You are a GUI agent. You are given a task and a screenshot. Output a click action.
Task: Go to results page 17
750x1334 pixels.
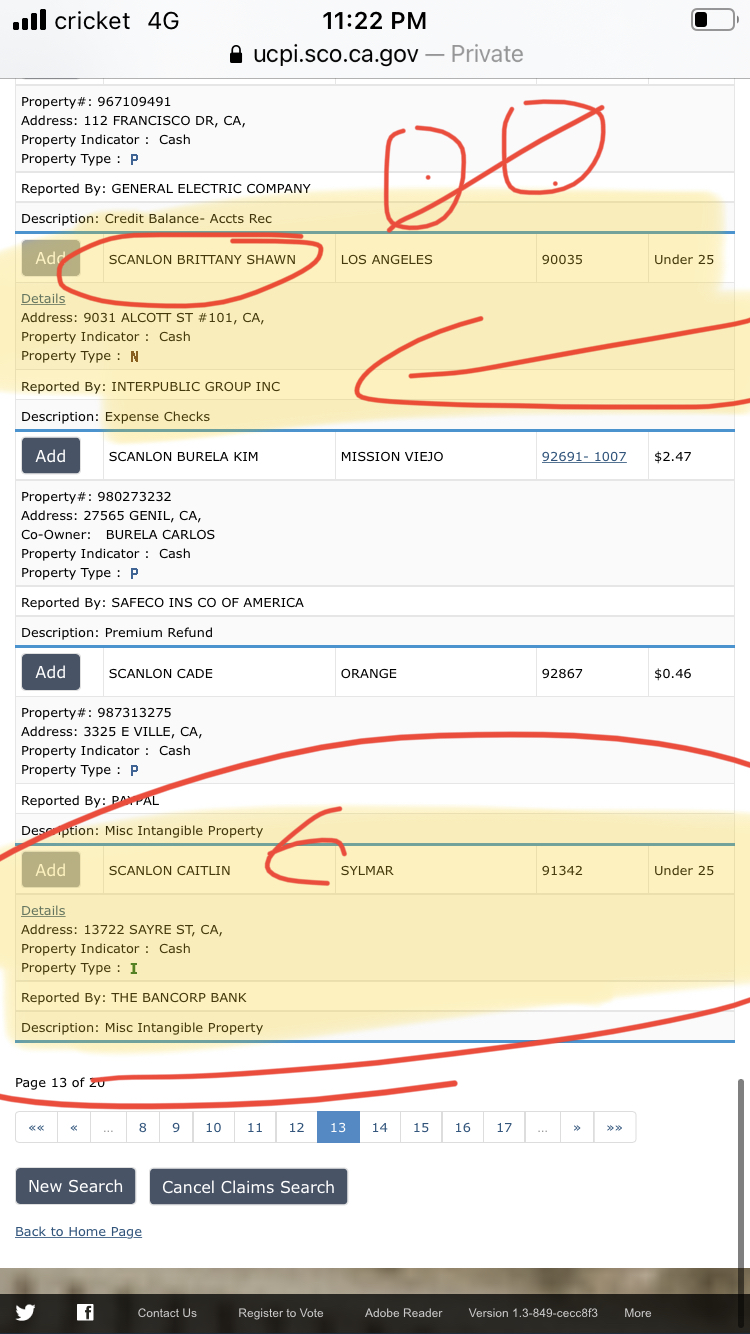pos(504,1127)
